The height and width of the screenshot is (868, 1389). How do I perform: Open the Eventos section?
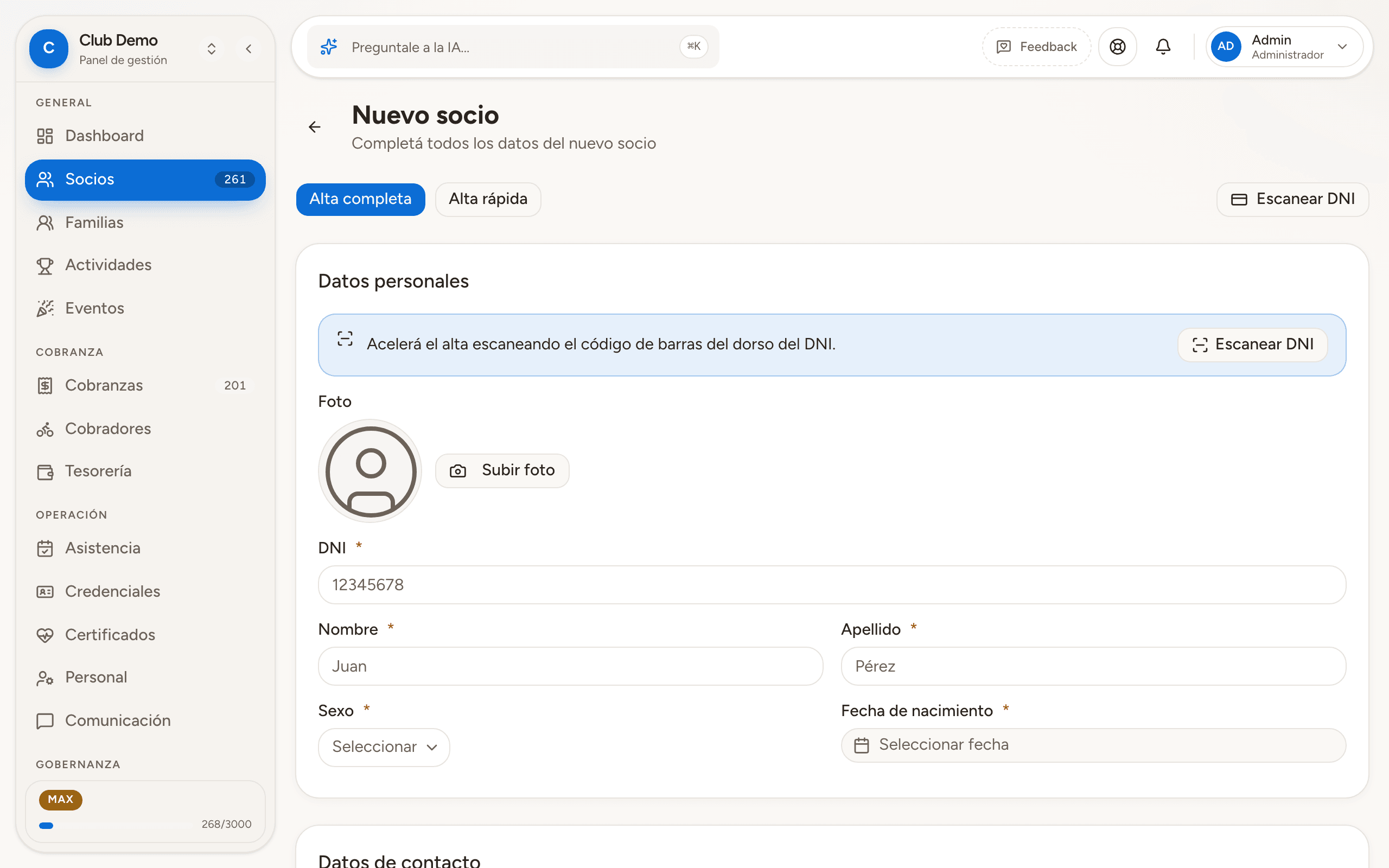(145, 308)
